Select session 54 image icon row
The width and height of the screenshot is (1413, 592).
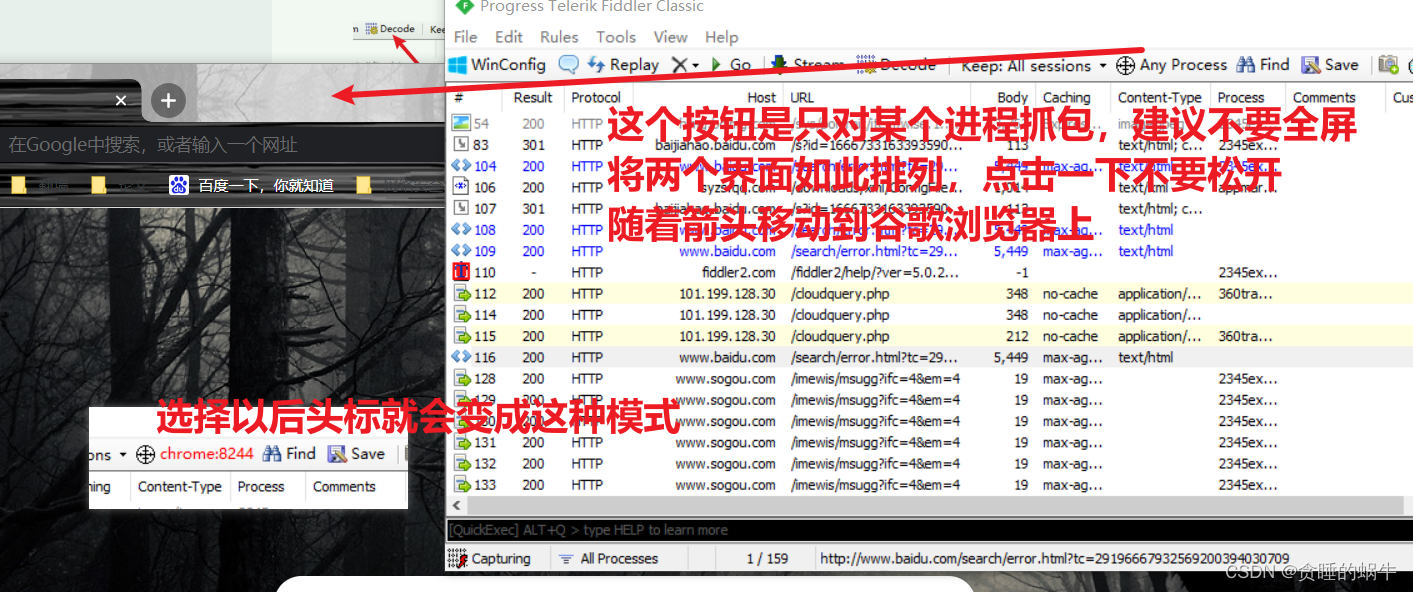click(x=460, y=124)
